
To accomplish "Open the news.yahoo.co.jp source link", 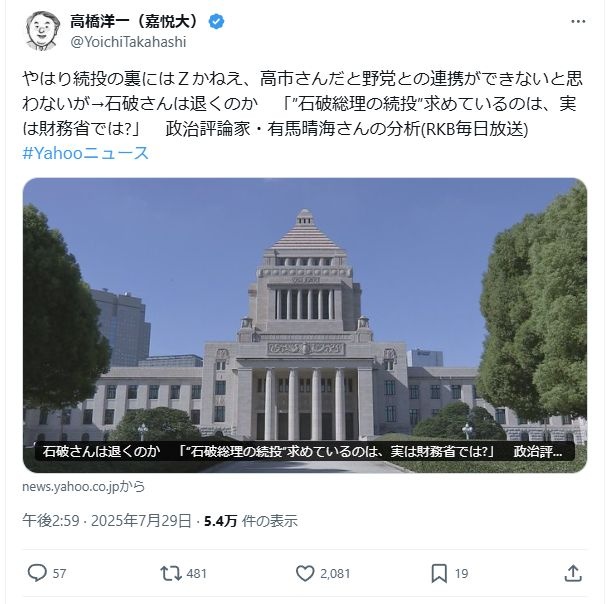I will tap(83, 486).
